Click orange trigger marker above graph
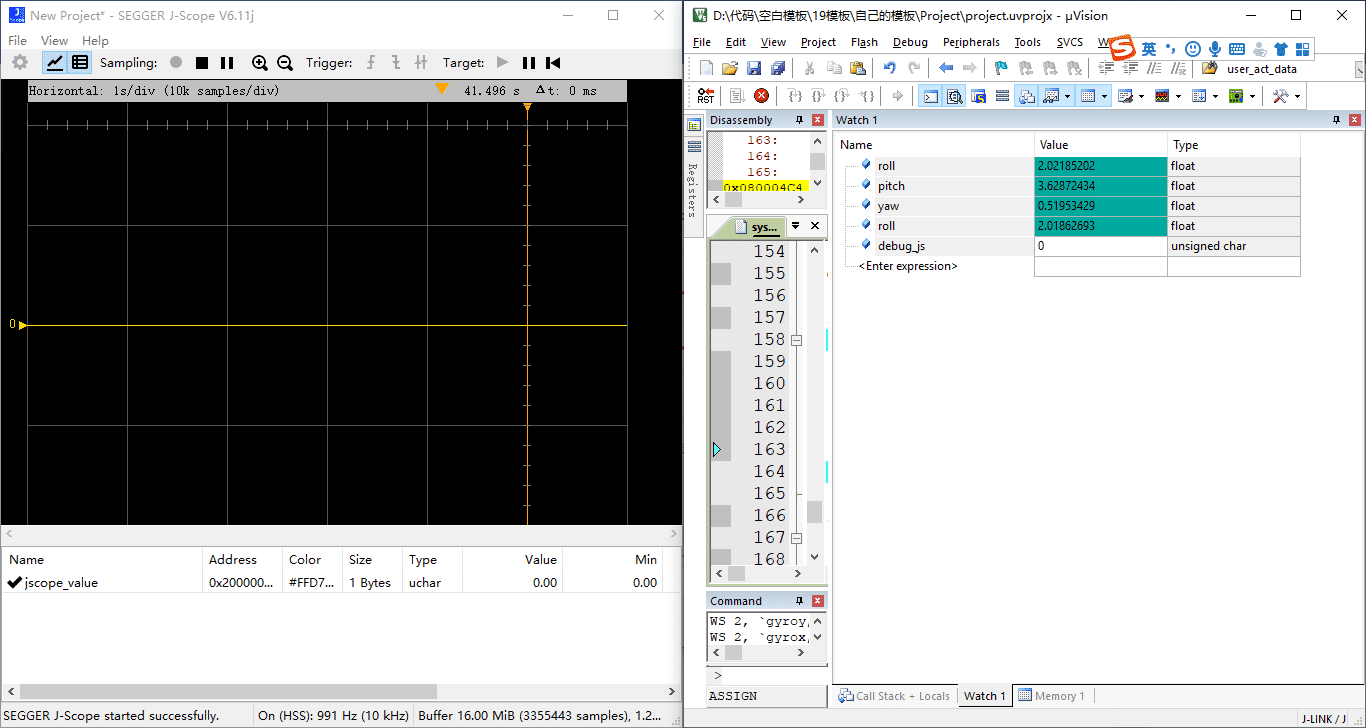The image size is (1366, 728). coord(441,90)
